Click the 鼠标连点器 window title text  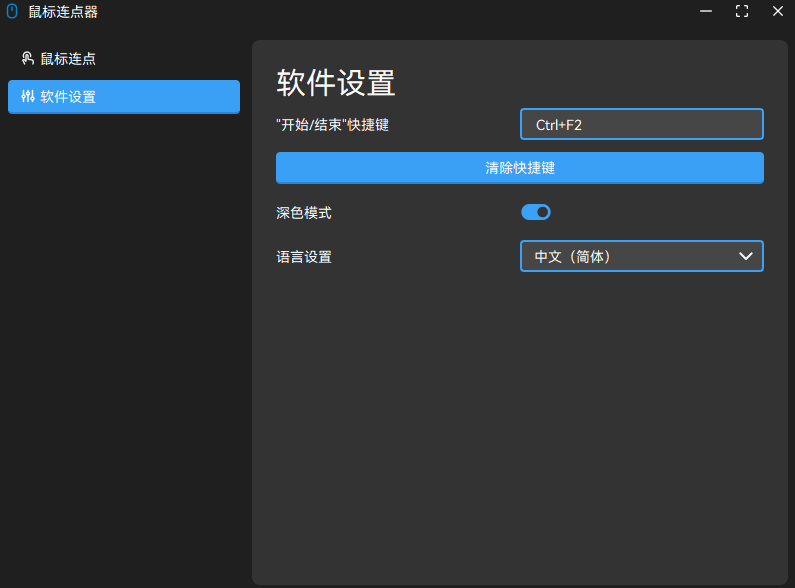pos(63,12)
